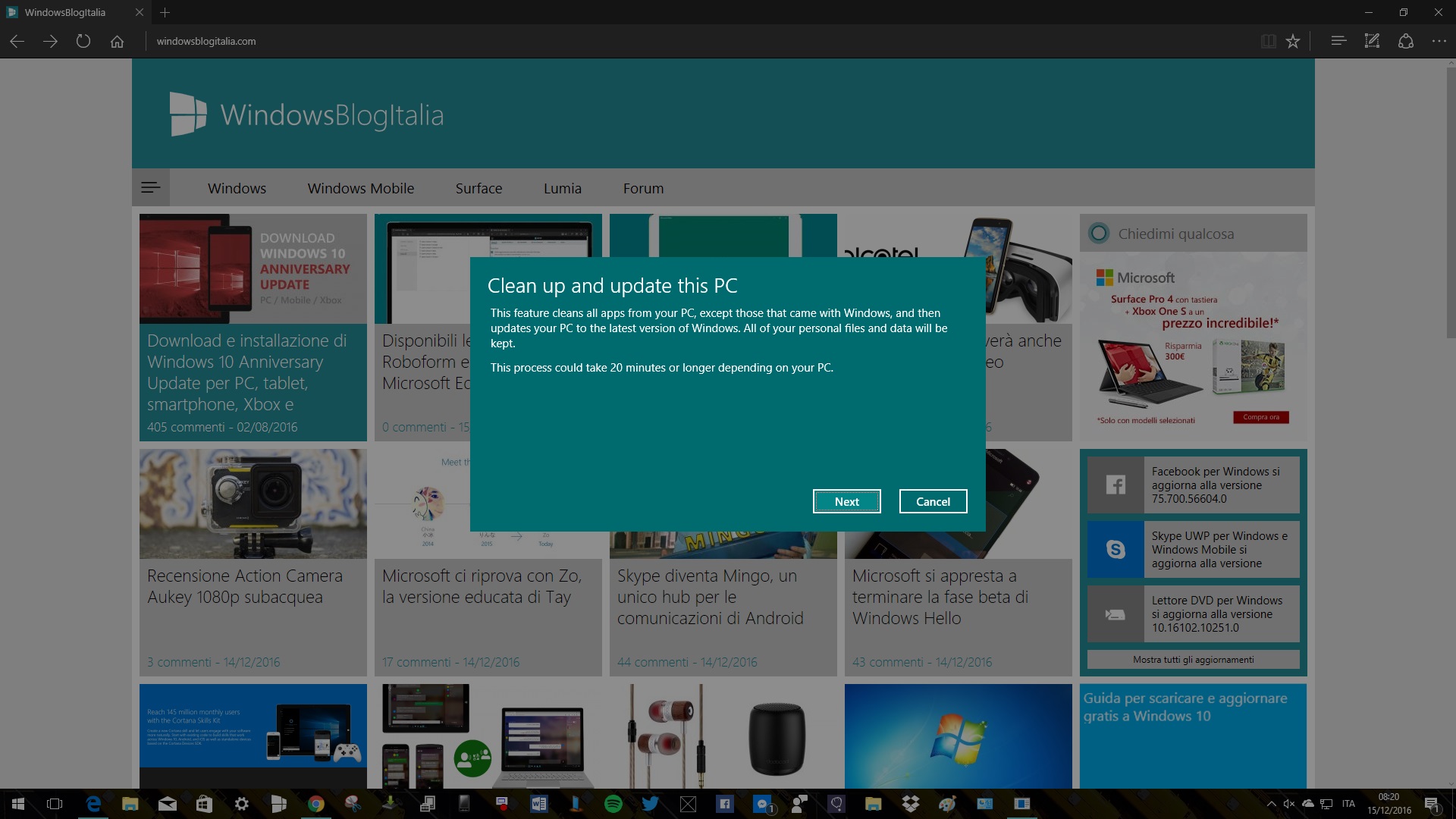1456x819 pixels.
Task: Open Google Chrome from taskbar
Action: pyautogui.click(x=316, y=804)
